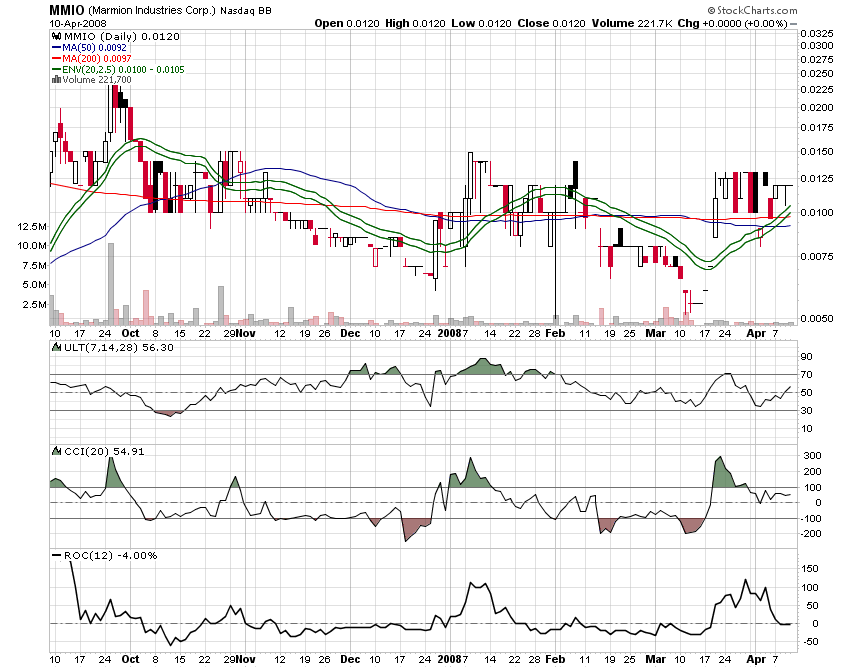850x668 pixels.
Task: Click the Dec label on the price chart date axis
Action: pyautogui.click(x=350, y=333)
